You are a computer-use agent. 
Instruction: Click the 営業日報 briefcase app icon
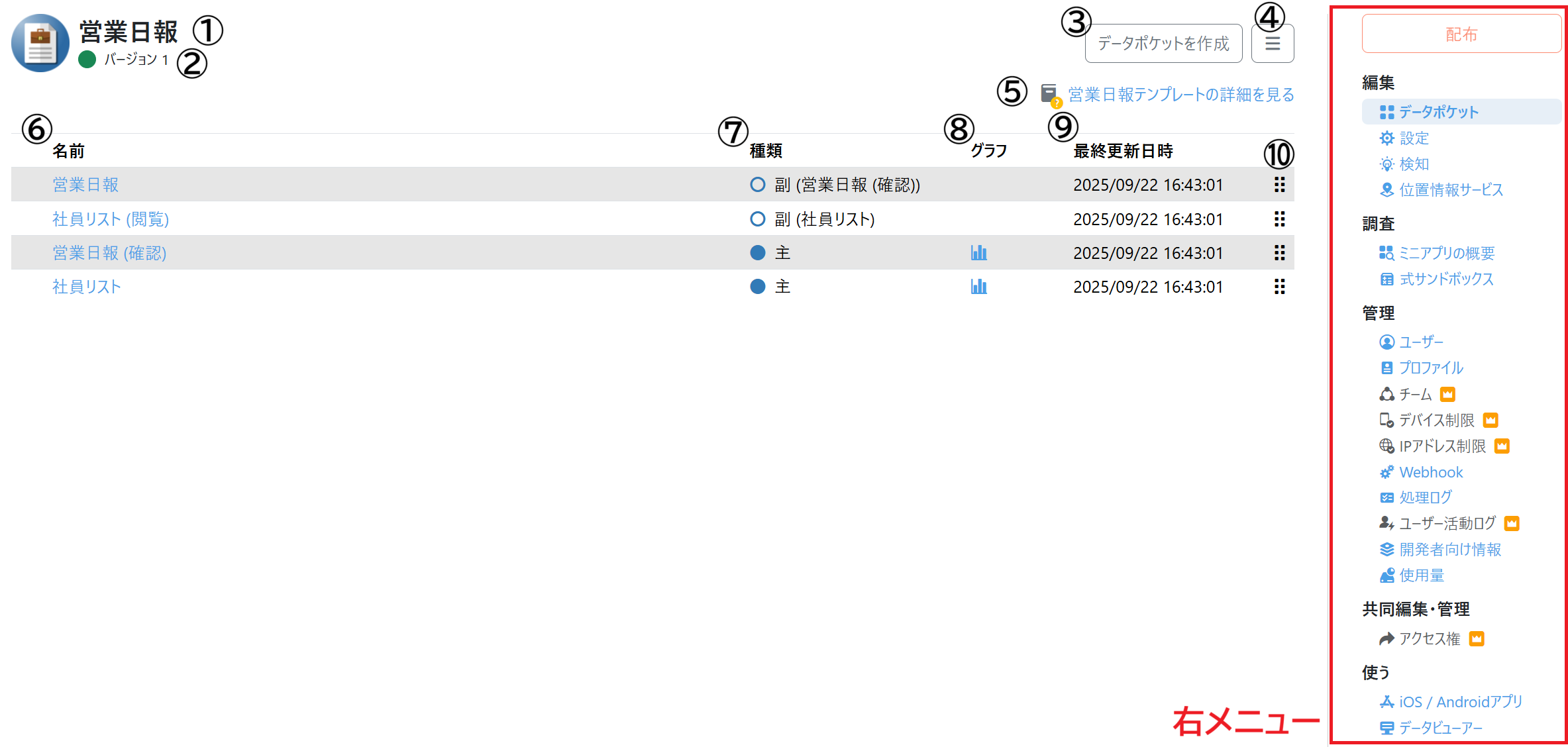coord(40,44)
